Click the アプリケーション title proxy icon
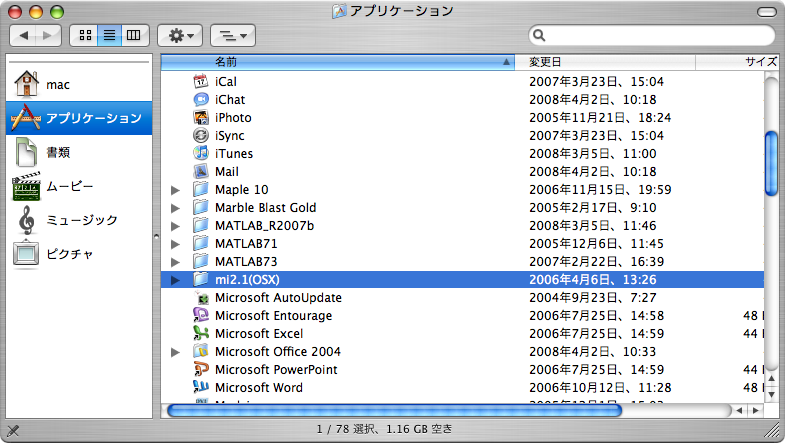The width and height of the screenshot is (785, 443). tap(339, 11)
